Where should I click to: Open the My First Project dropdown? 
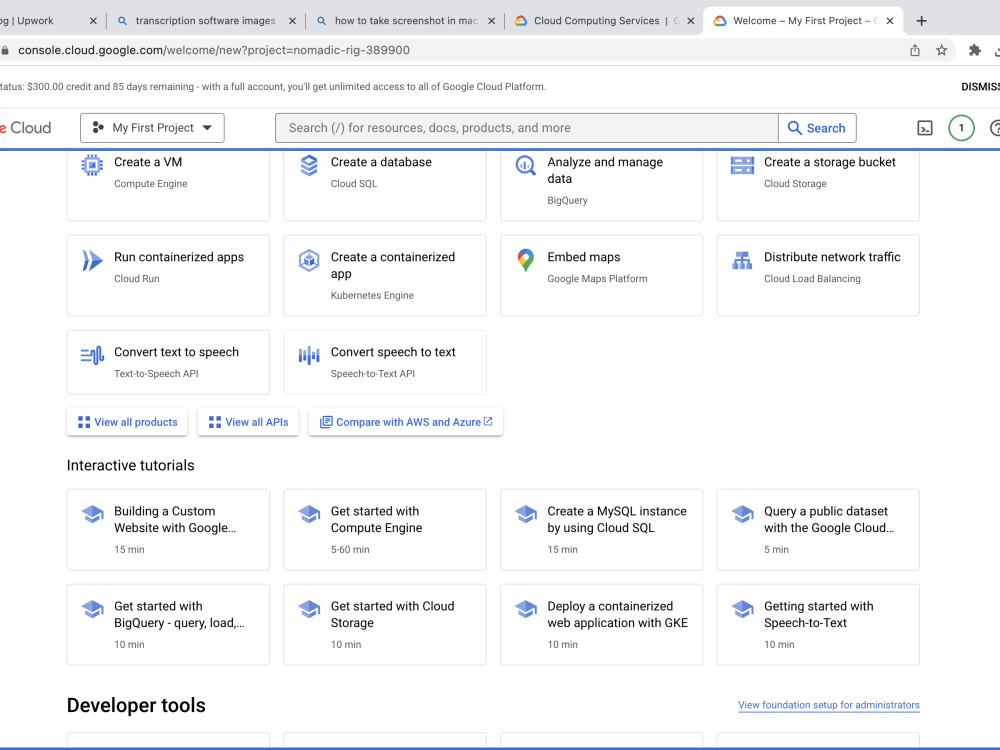point(152,128)
